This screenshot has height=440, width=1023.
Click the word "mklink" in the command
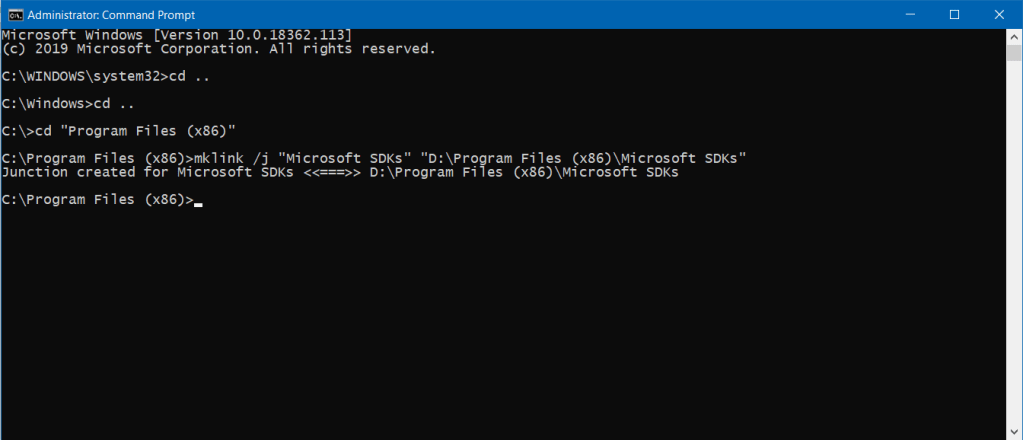(x=218, y=159)
